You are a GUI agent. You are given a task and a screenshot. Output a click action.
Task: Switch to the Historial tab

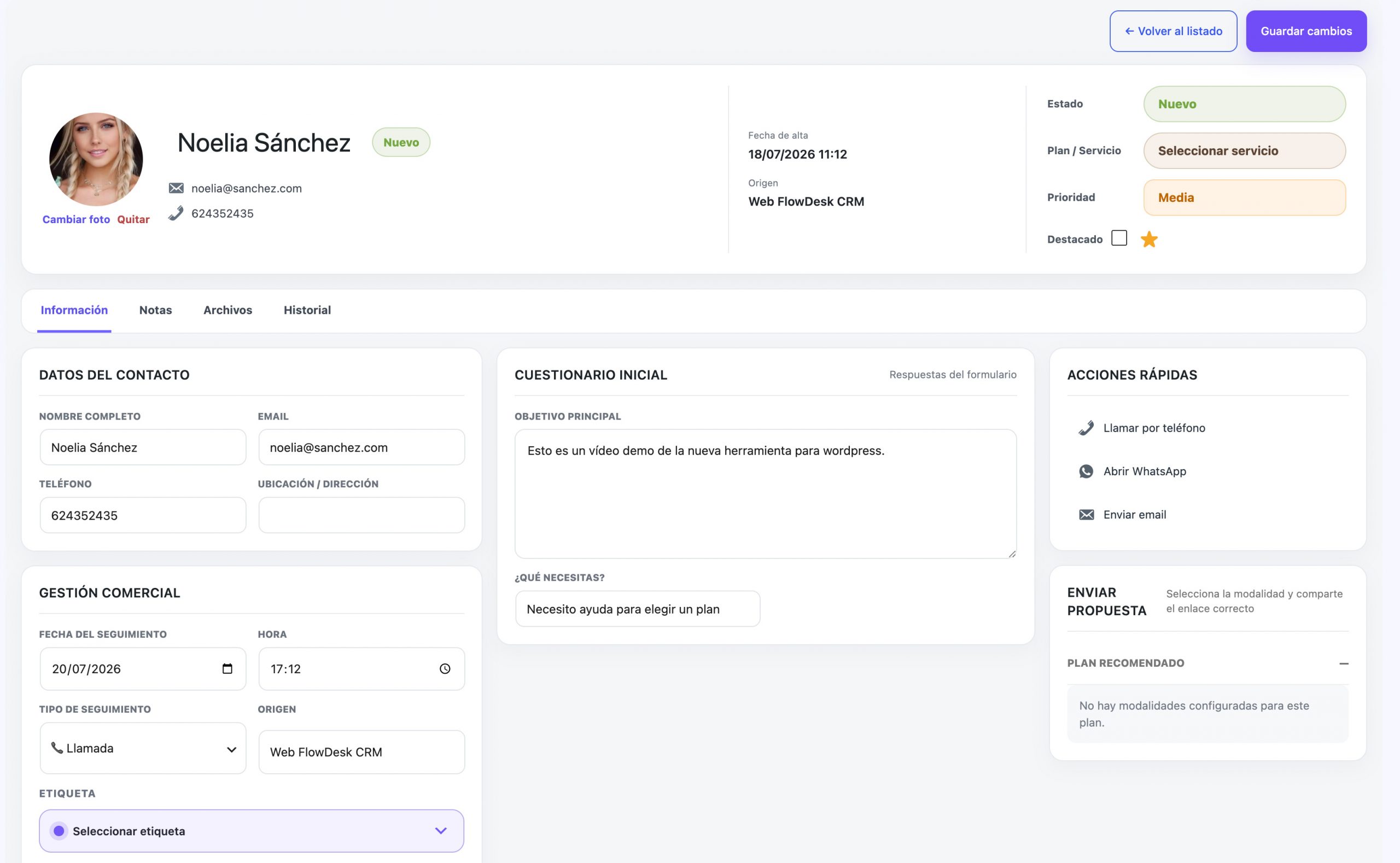[307, 310]
